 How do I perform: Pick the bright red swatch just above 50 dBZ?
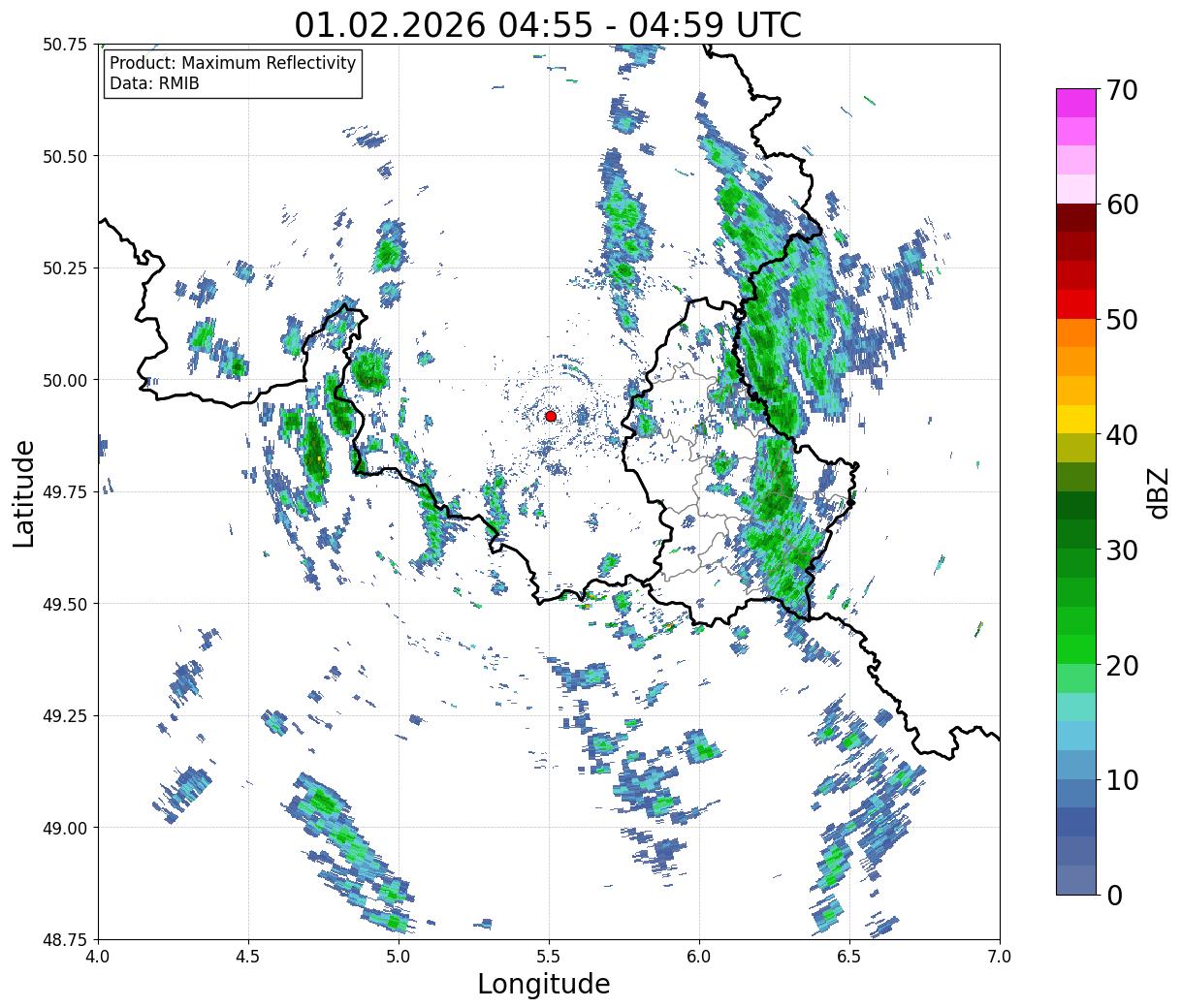click(x=1076, y=304)
